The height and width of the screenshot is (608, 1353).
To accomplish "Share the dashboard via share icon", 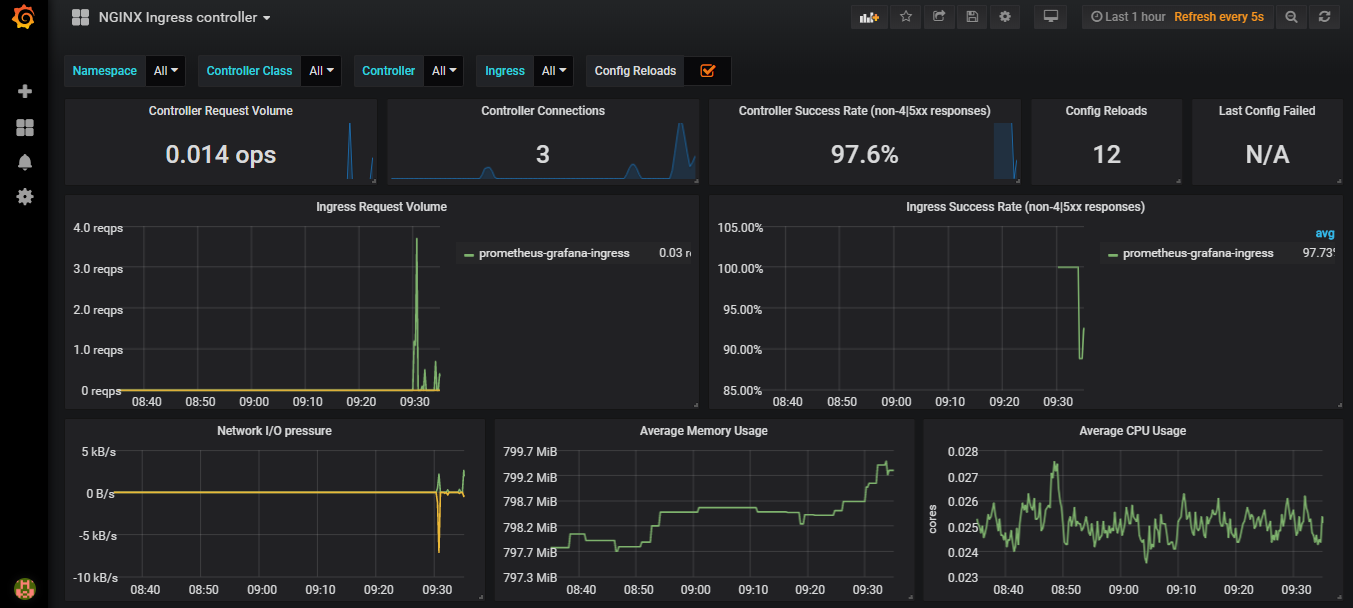I will coord(939,17).
